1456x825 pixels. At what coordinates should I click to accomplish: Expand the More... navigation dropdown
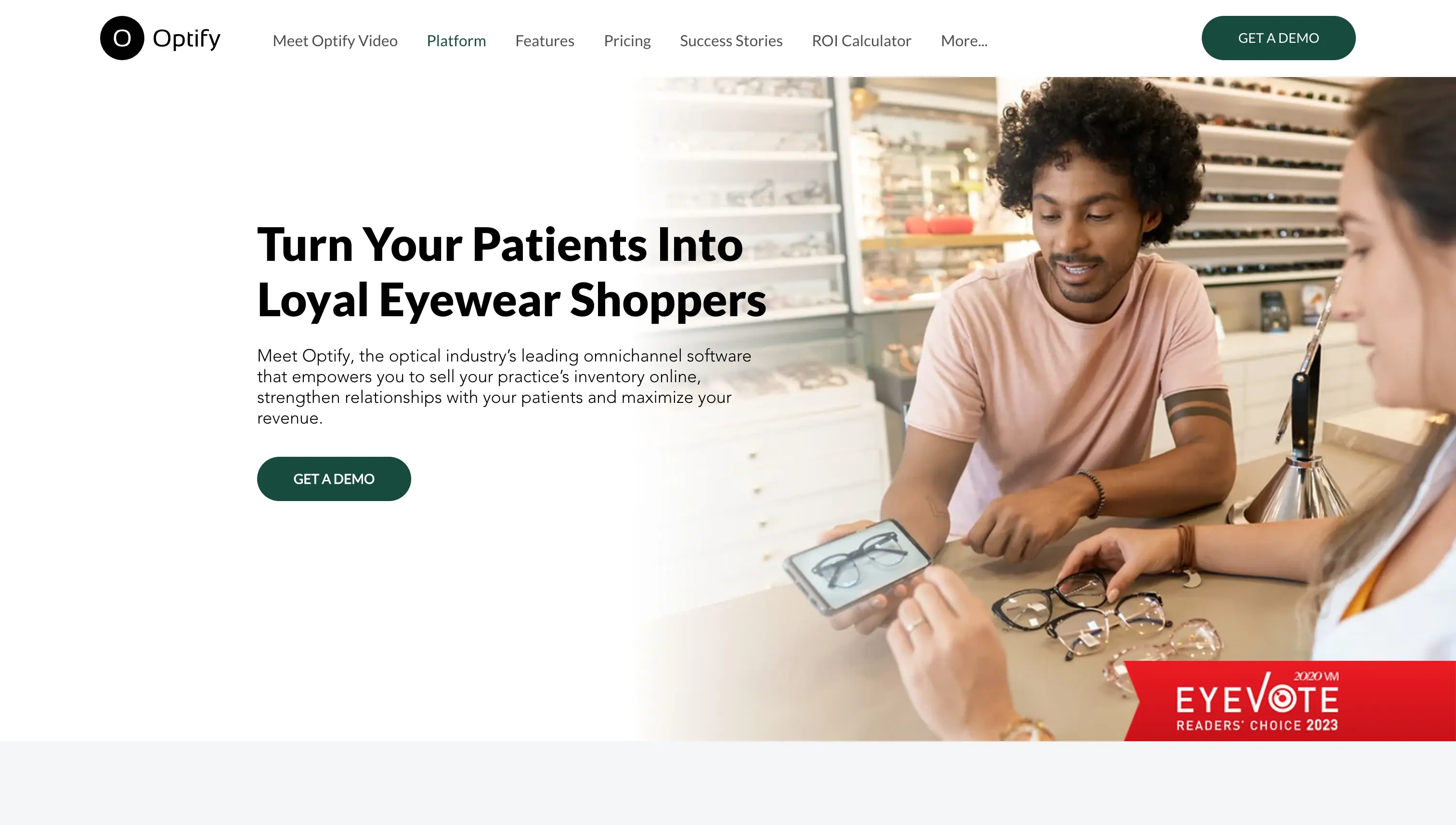(963, 40)
